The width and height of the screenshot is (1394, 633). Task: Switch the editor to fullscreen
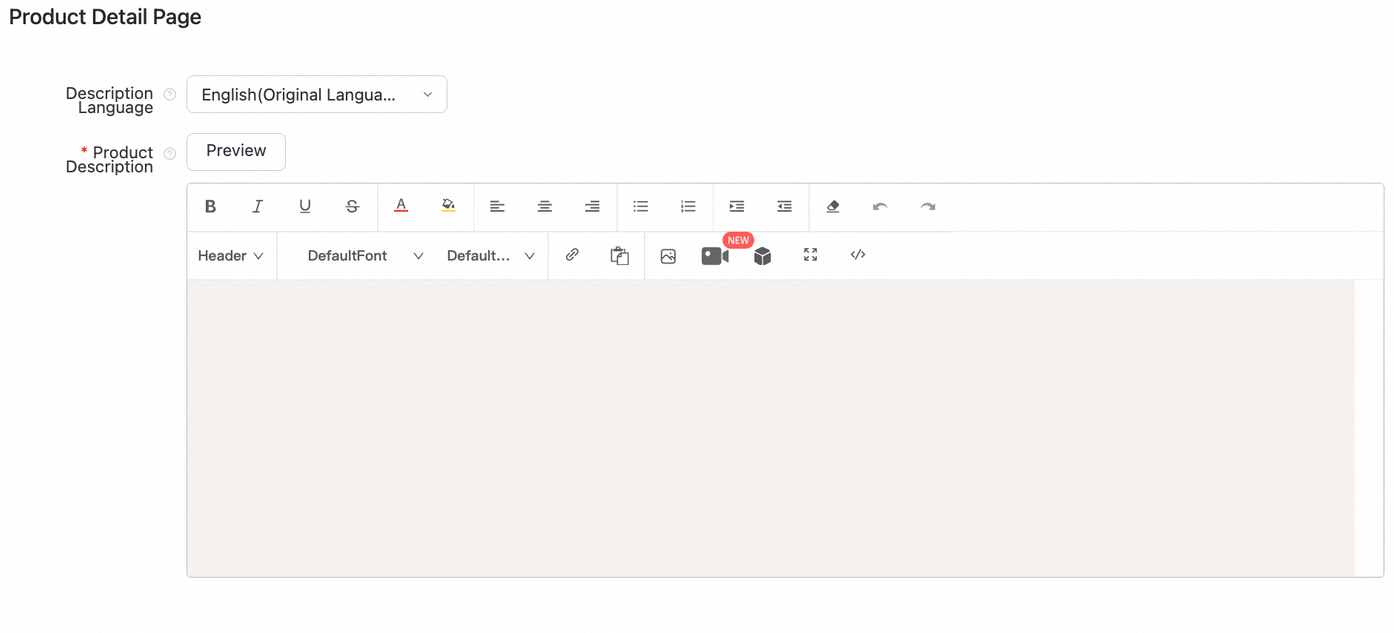[811, 255]
